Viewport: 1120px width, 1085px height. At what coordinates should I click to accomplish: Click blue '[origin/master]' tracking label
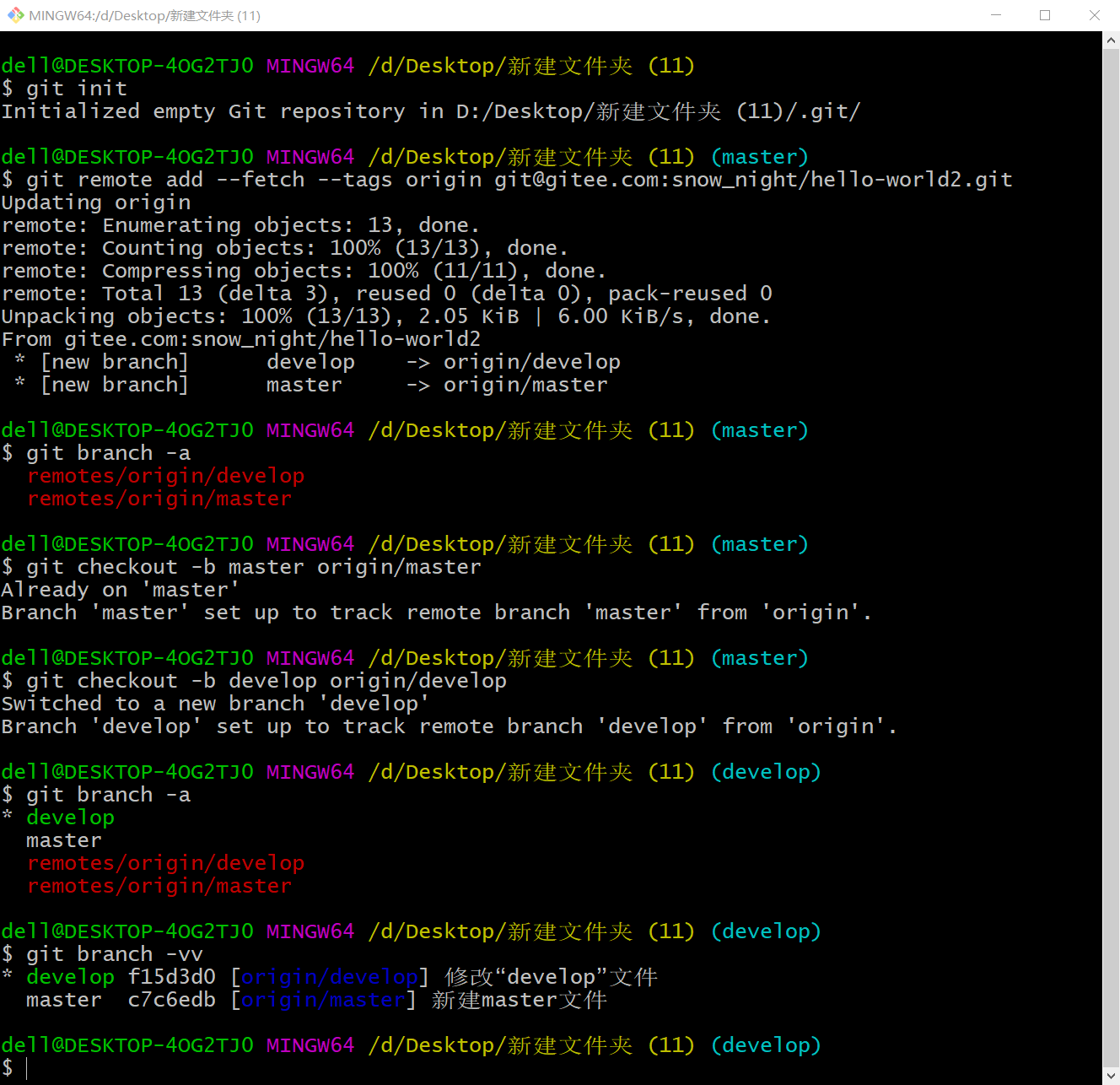pyautogui.click(x=323, y=1000)
